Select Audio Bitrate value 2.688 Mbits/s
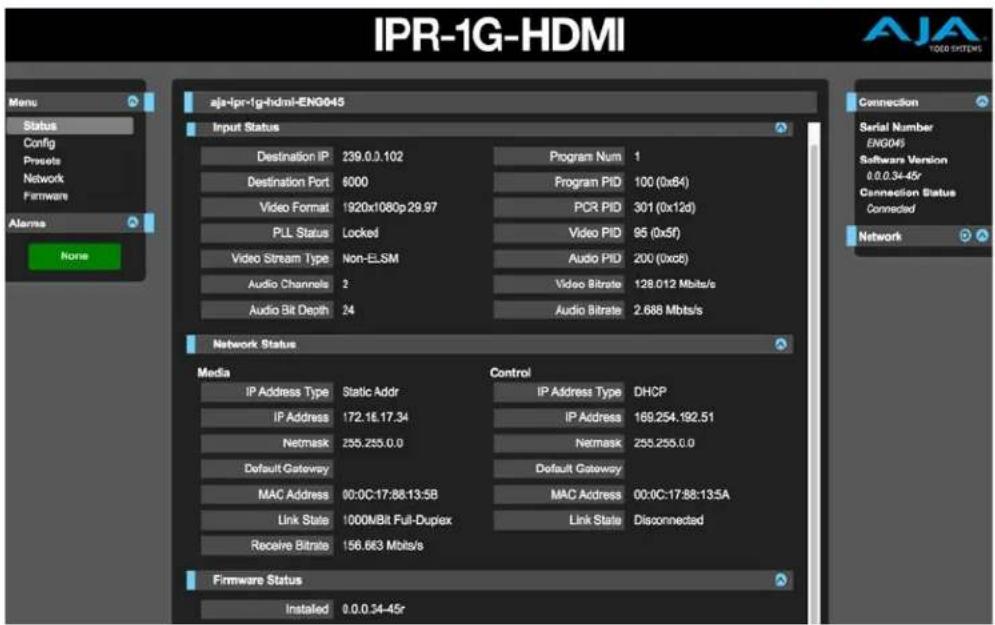Screen dimensions: 995x625 (668, 310)
